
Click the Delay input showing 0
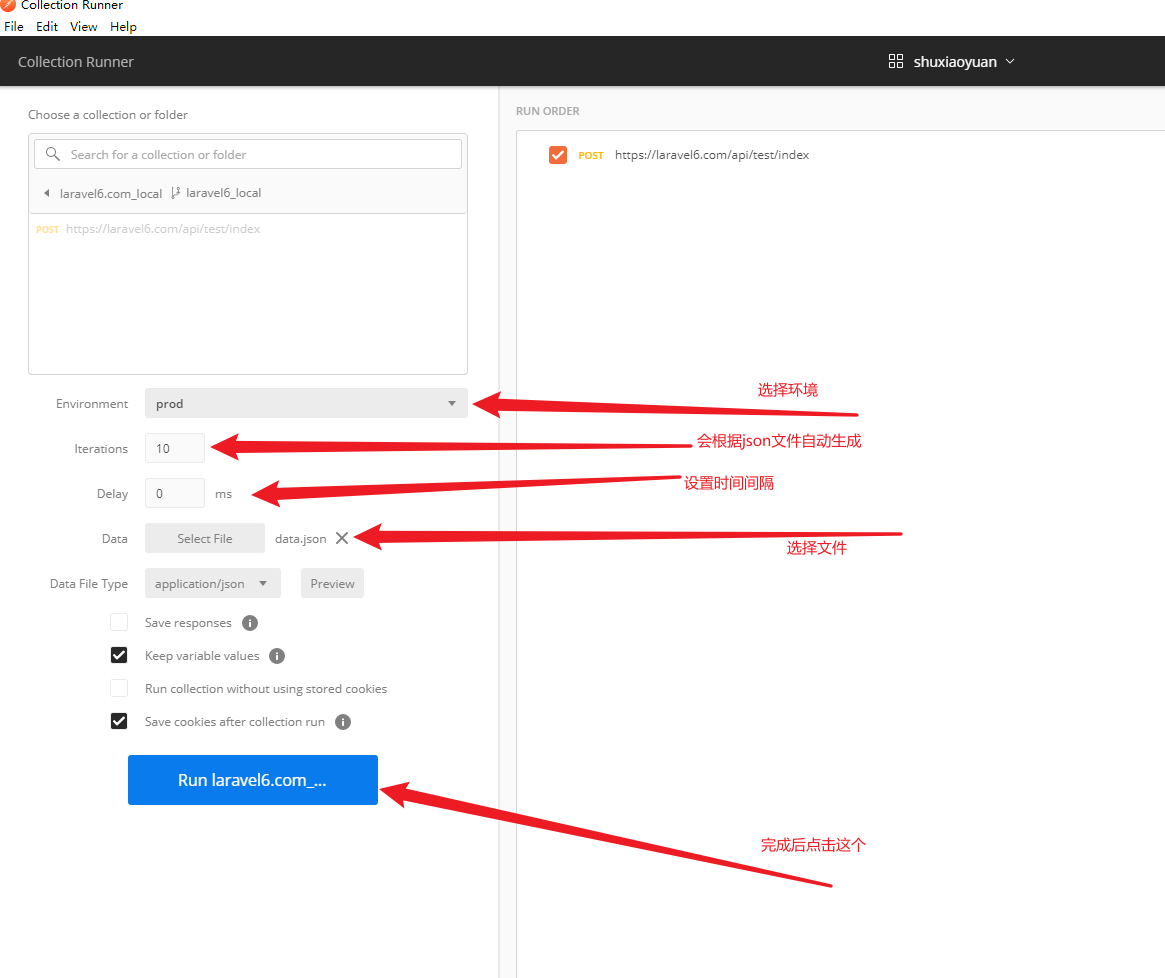[175, 493]
